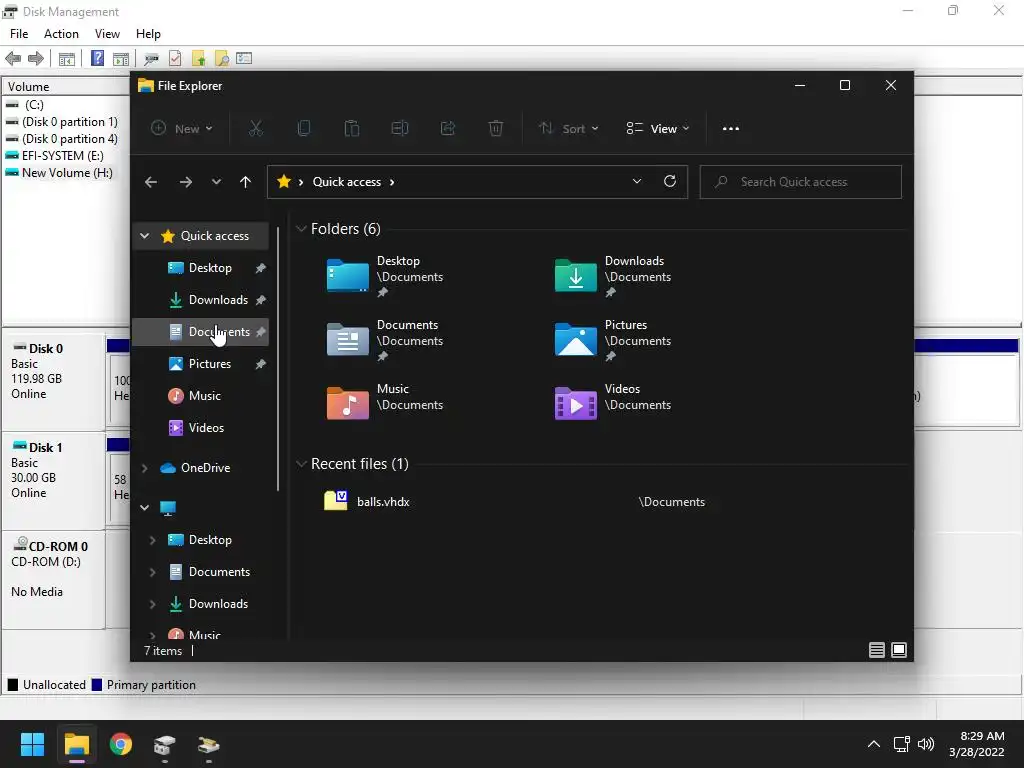Refresh the Quick access view
This screenshot has width=1024, height=768.
pos(670,182)
